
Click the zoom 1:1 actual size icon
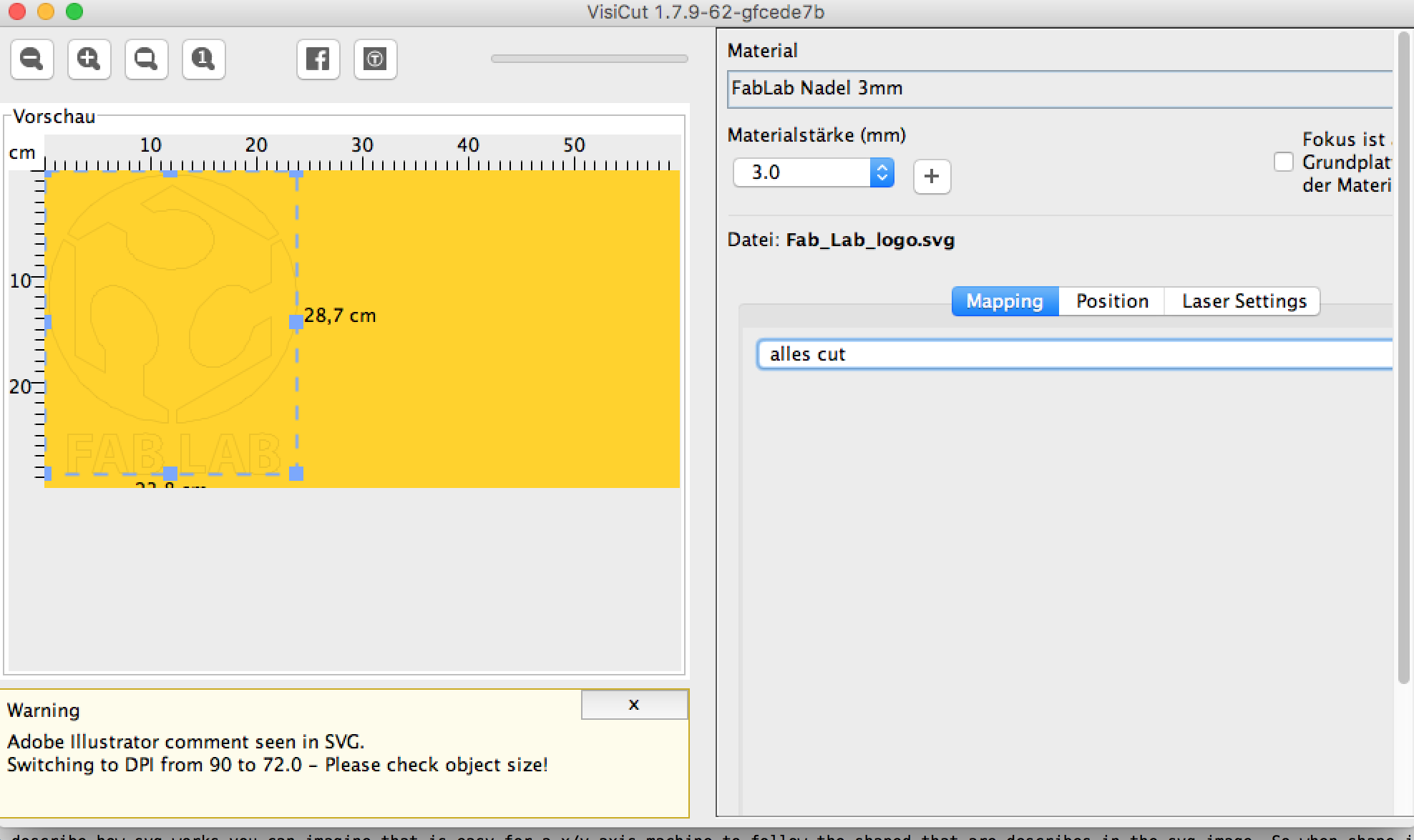tap(204, 59)
